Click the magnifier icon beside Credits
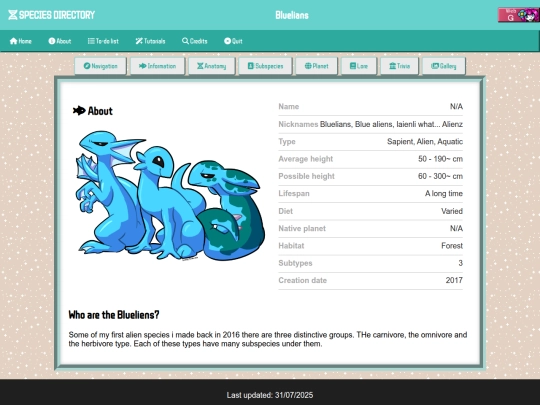Screen dimensions: 540x405 185,41
